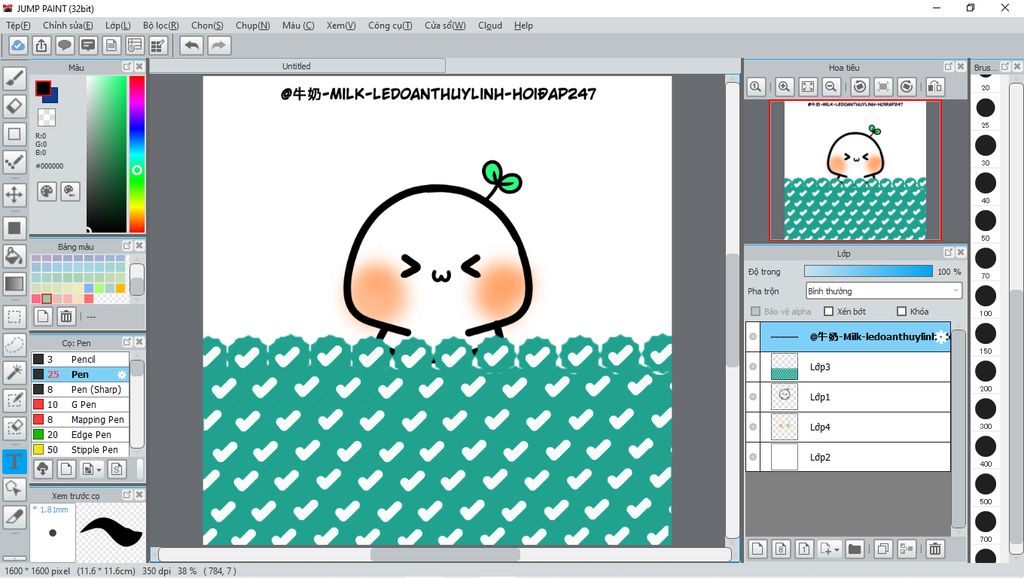Click the transparent color swatch
1024x578 pixels.
pyautogui.click(x=46, y=117)
